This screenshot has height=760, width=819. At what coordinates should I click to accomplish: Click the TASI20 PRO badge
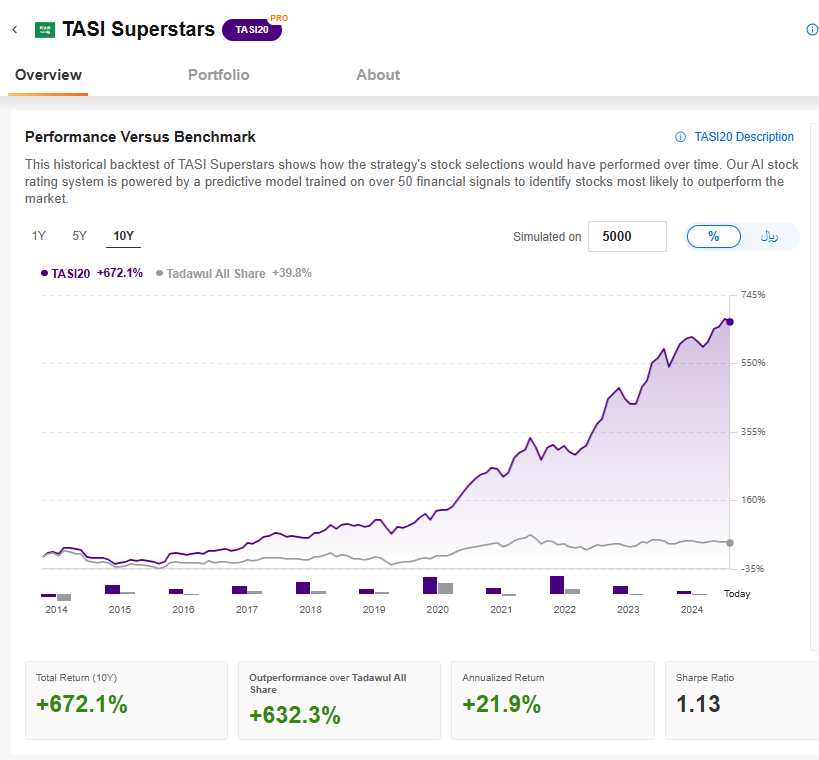(x=252, y=30)
